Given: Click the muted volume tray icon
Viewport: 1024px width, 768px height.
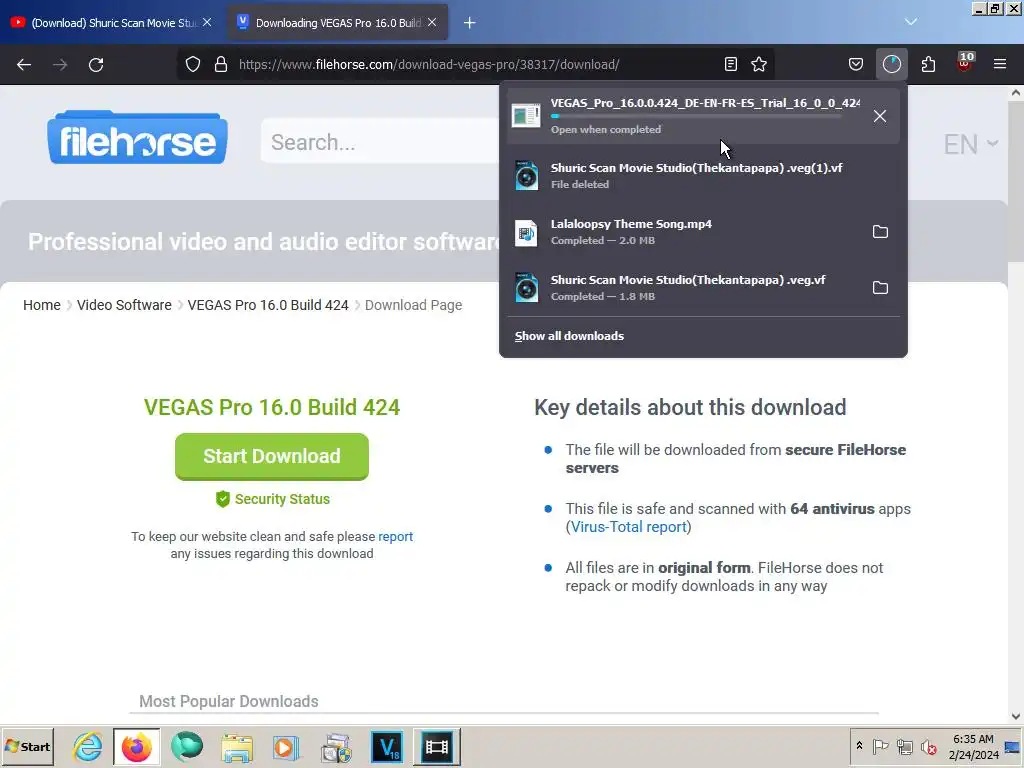Looking at the screenshot, I should click(929, 746).
